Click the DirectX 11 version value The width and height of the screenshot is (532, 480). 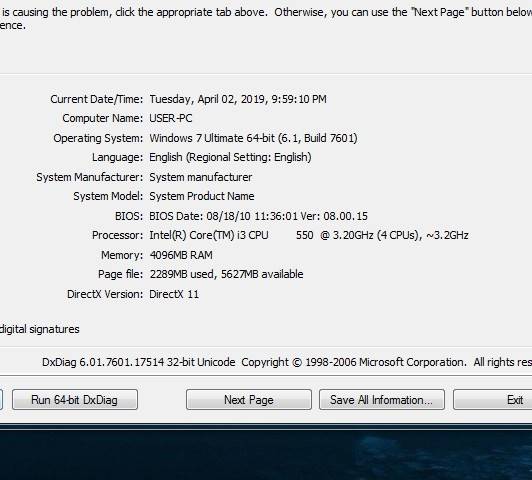174,294
